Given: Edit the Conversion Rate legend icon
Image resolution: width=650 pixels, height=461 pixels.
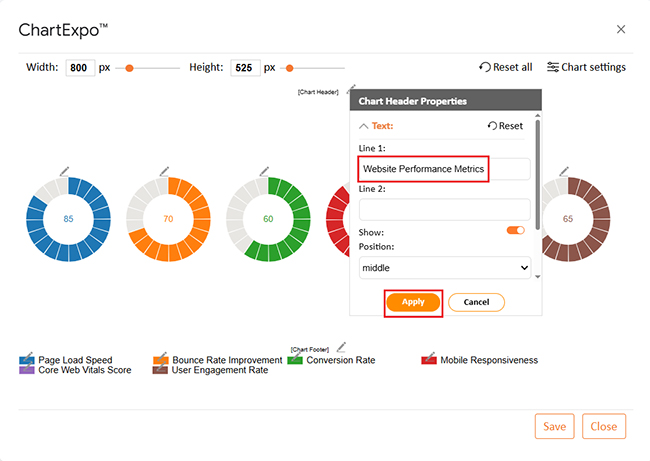Looking at the screenshot, I should [295, 359].
